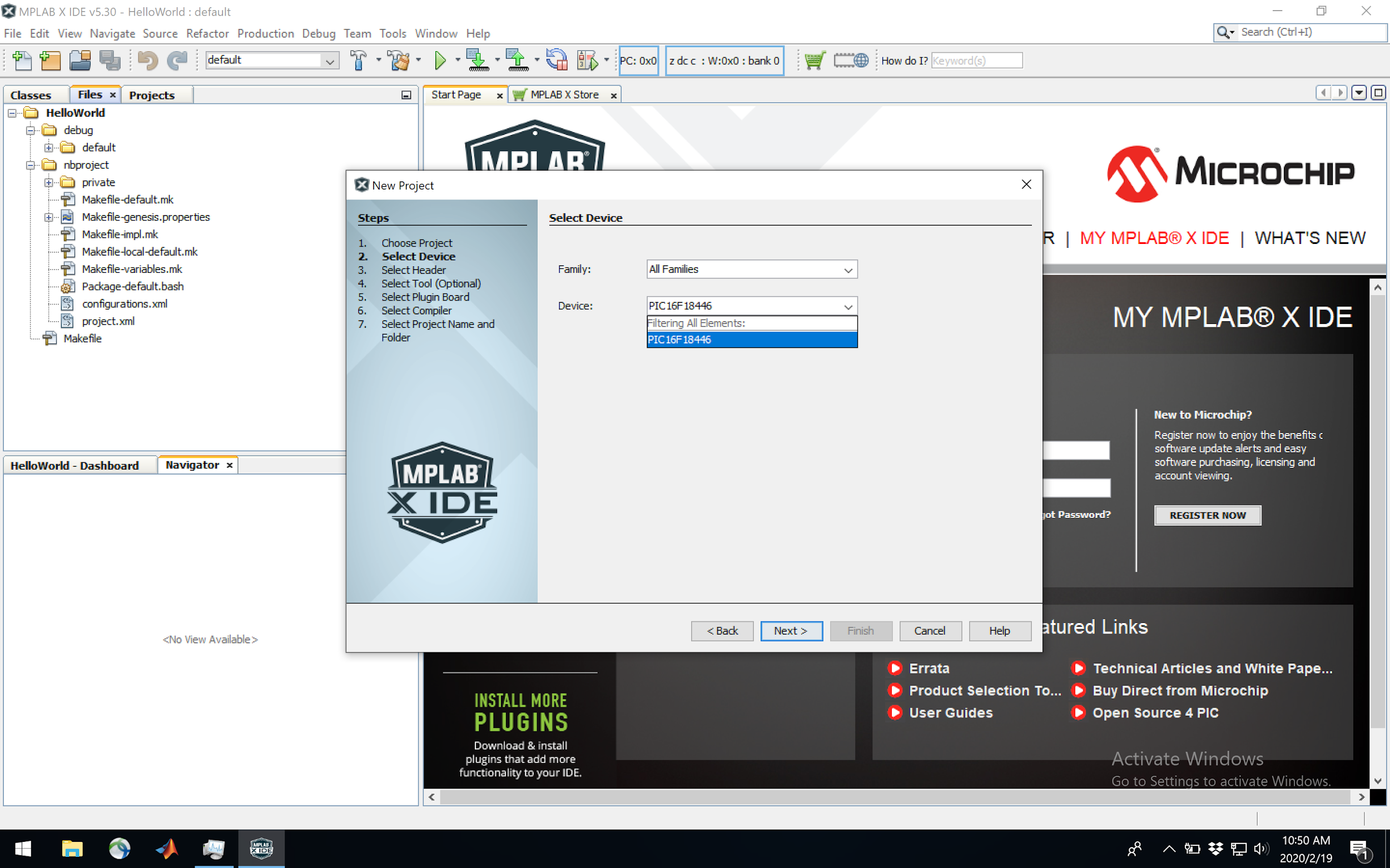Open the Device combo box
Viewport: 1390px width, 868px height.
click(848, 306)
